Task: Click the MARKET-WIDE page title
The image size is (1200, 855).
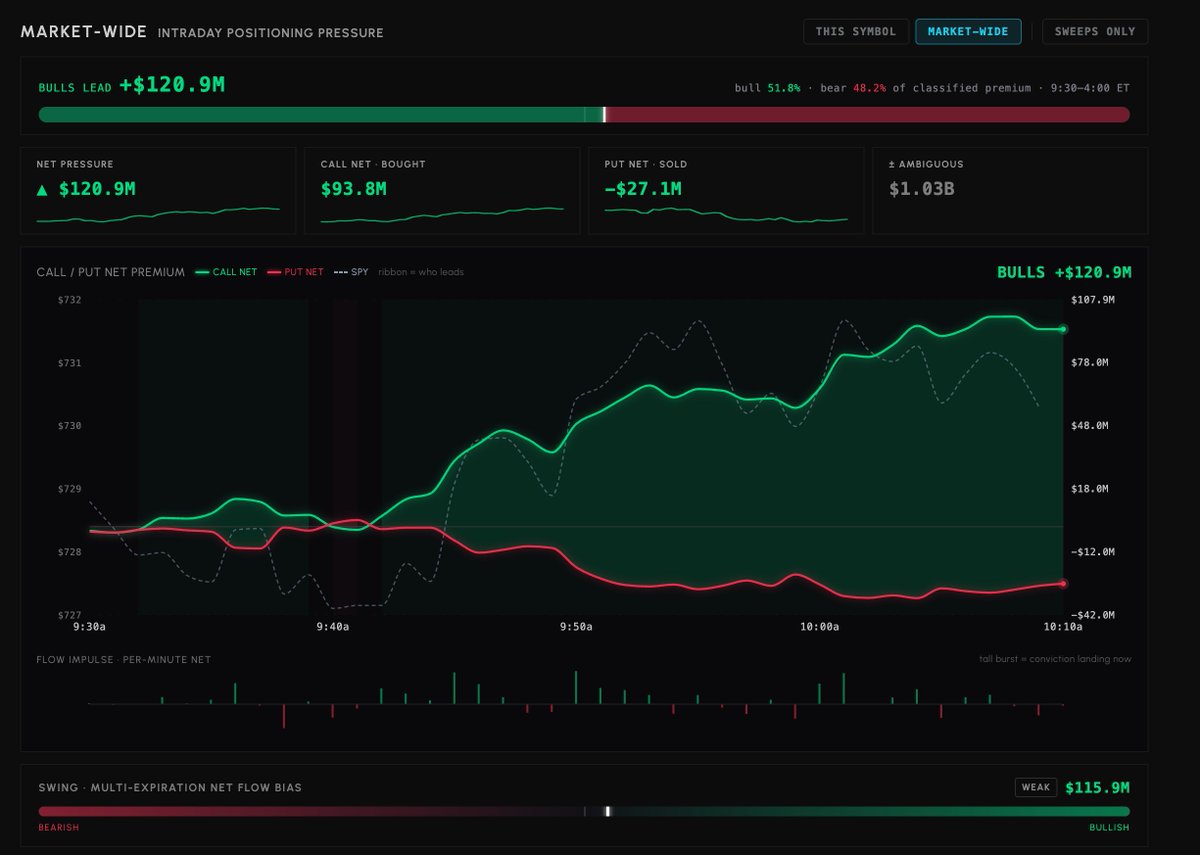Action: (84, 32)
